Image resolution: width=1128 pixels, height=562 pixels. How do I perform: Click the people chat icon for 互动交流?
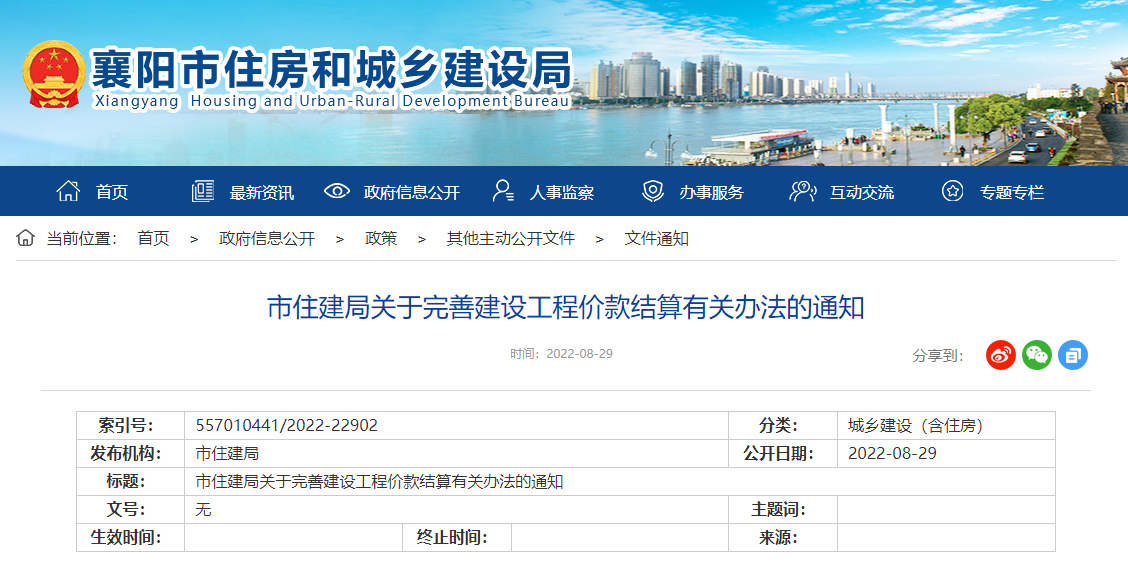tap(802, 191)
